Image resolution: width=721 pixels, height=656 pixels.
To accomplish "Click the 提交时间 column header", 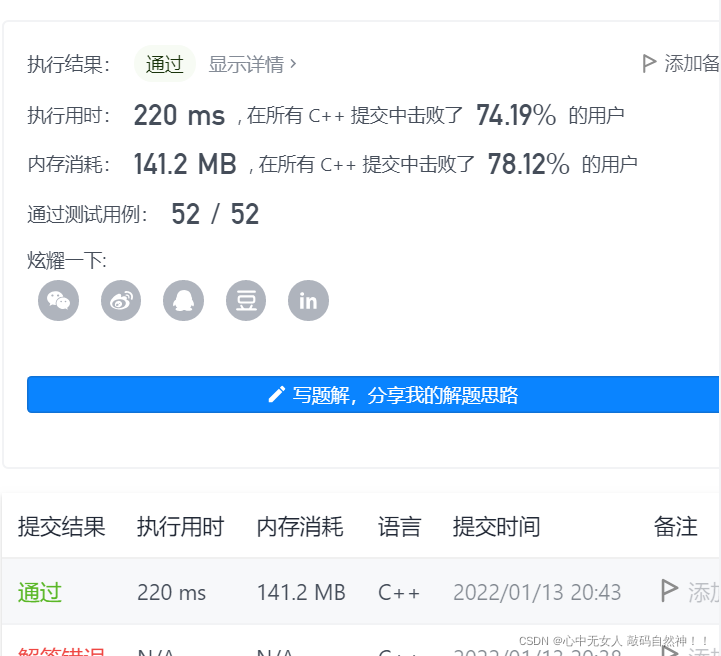I will coord(497,527).
